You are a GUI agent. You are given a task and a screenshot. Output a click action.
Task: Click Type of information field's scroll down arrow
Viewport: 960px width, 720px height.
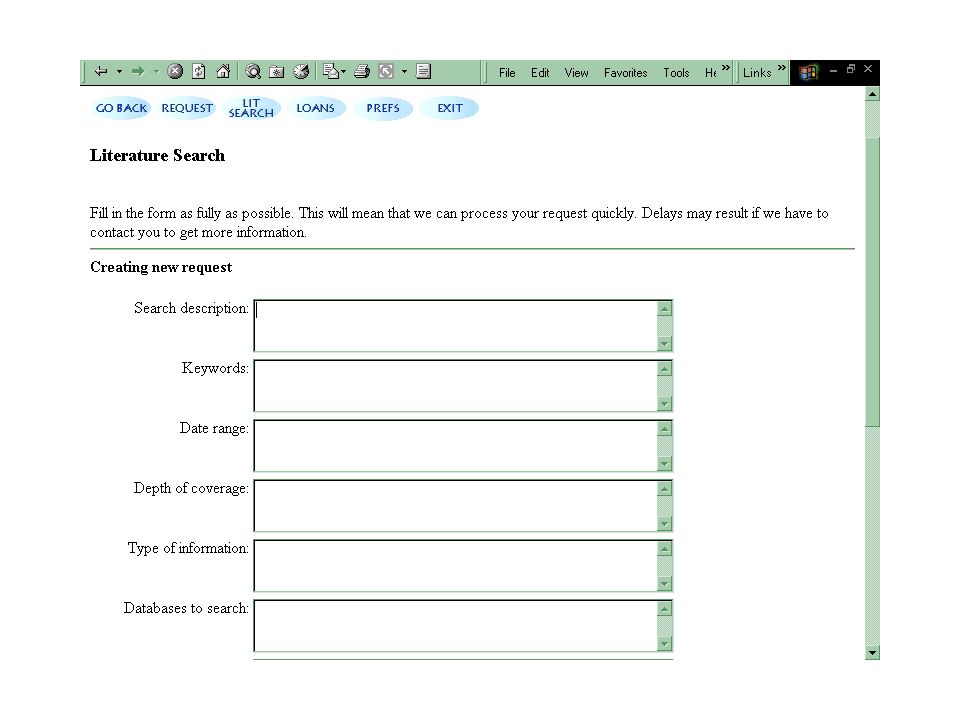[664, 583]
